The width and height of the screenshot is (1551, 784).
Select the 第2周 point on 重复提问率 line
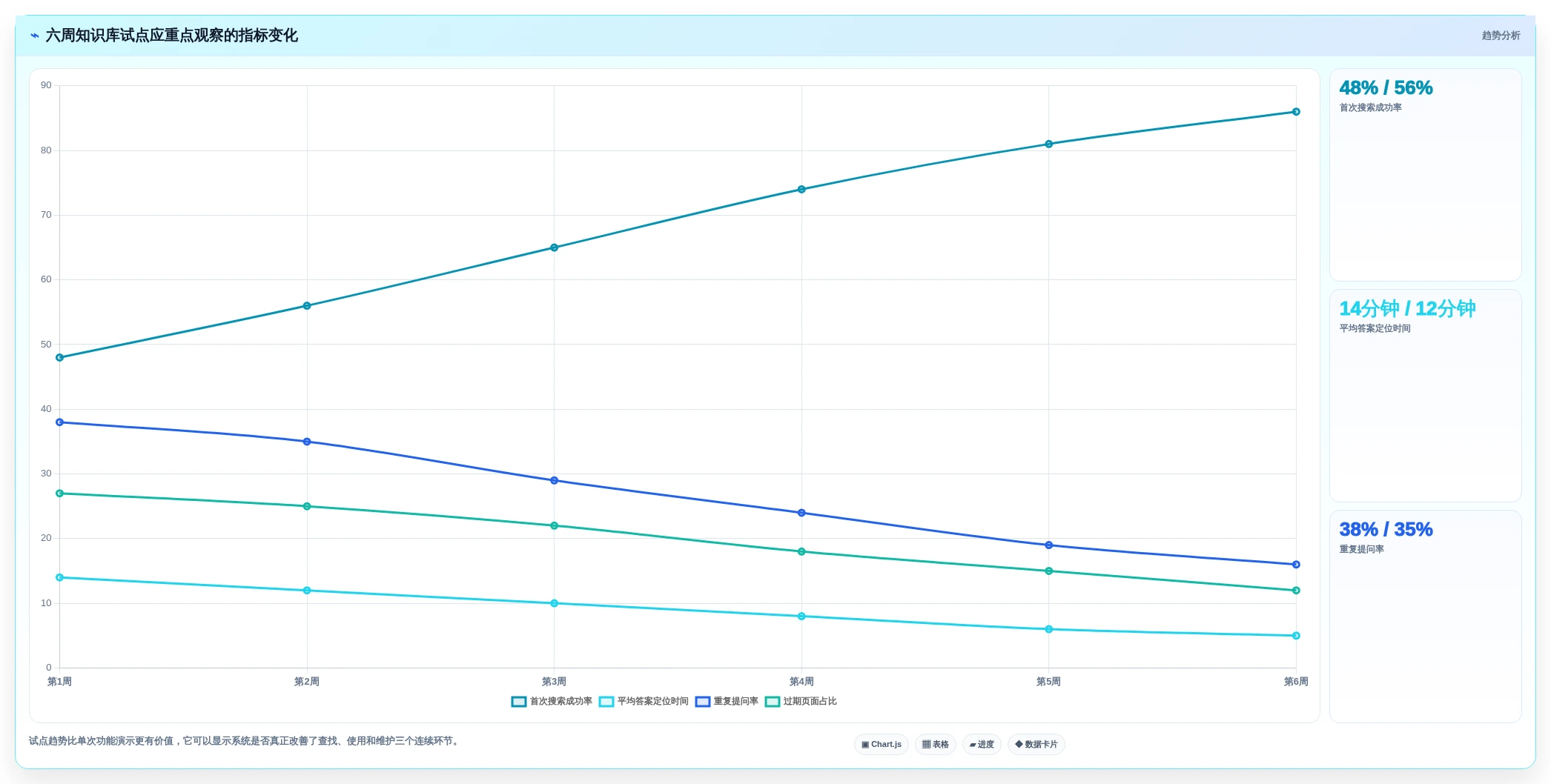(307, 442)
